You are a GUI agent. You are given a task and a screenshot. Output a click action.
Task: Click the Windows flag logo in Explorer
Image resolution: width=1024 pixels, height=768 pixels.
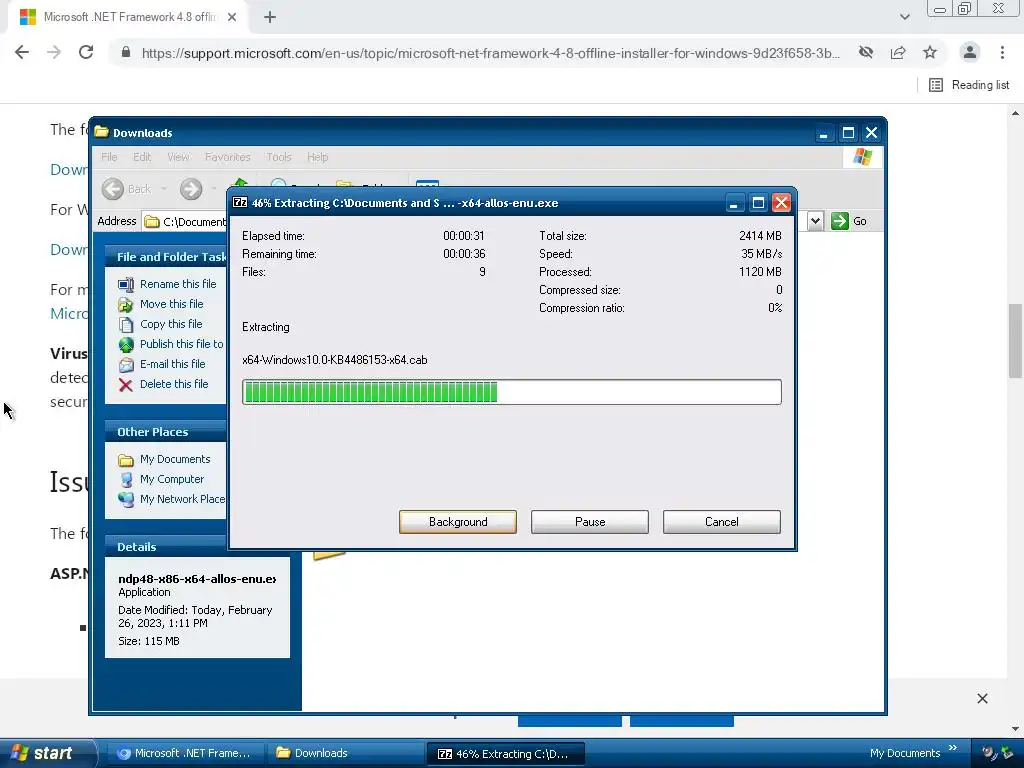tap(863, 157)
